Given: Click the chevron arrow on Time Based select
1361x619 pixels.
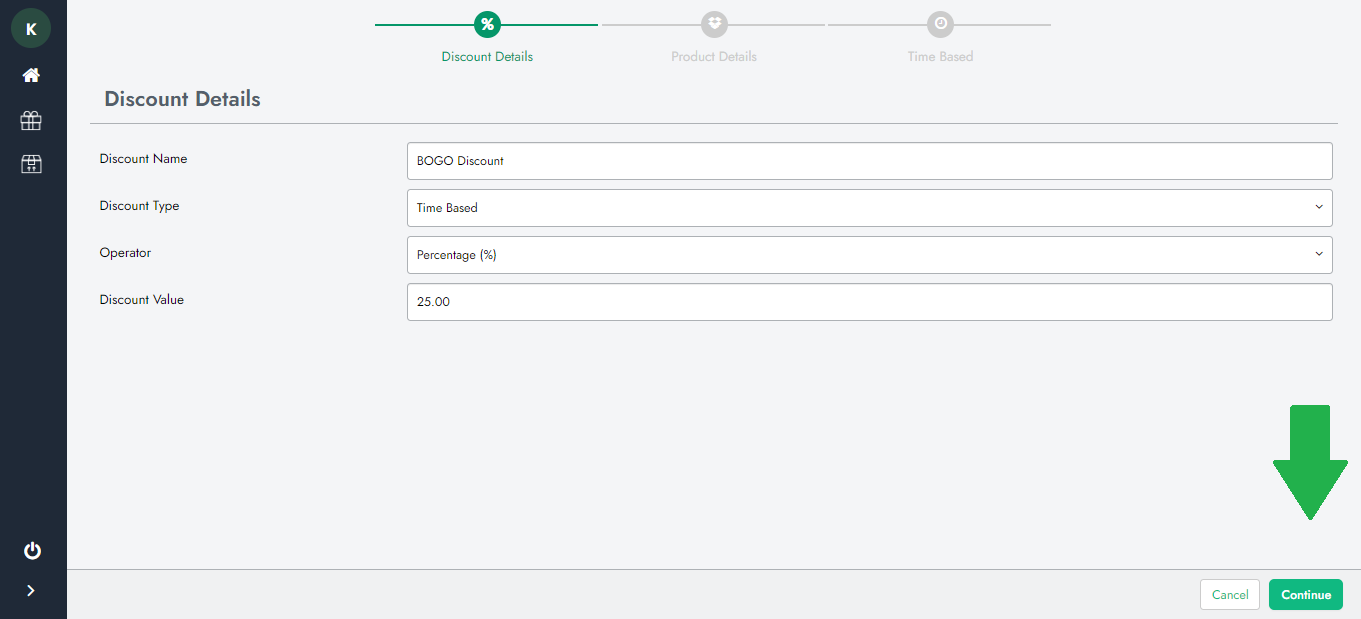Looking at the screenshot, I should (1318, 208).
